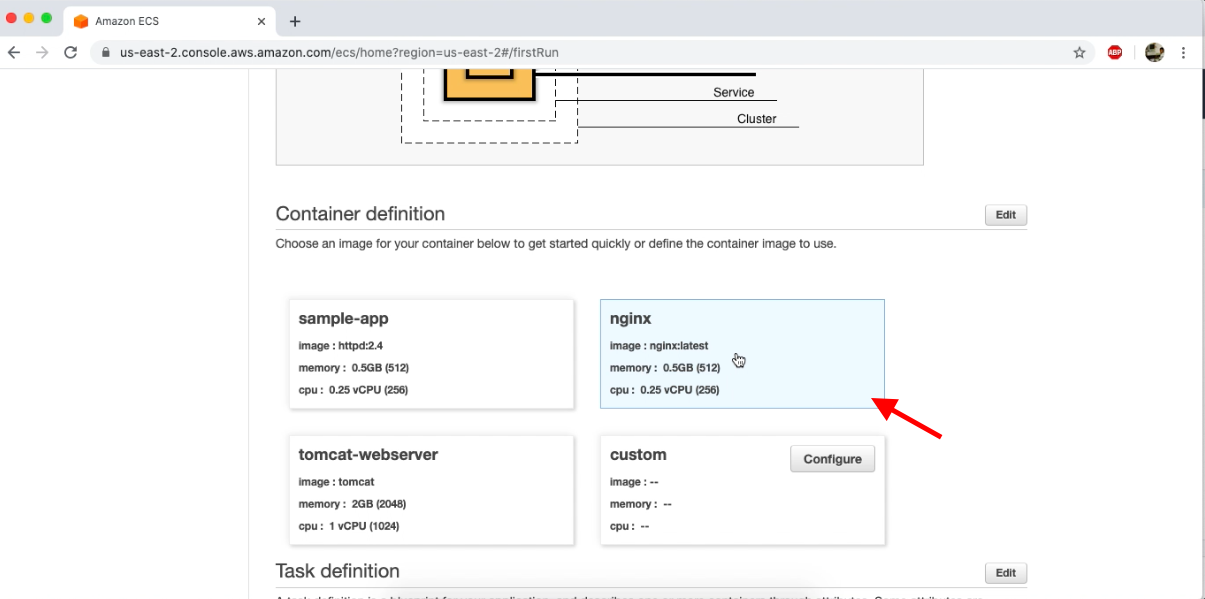Close the Amazon ECS tab
Viewport: 1205px width, 599px height.
260,20
